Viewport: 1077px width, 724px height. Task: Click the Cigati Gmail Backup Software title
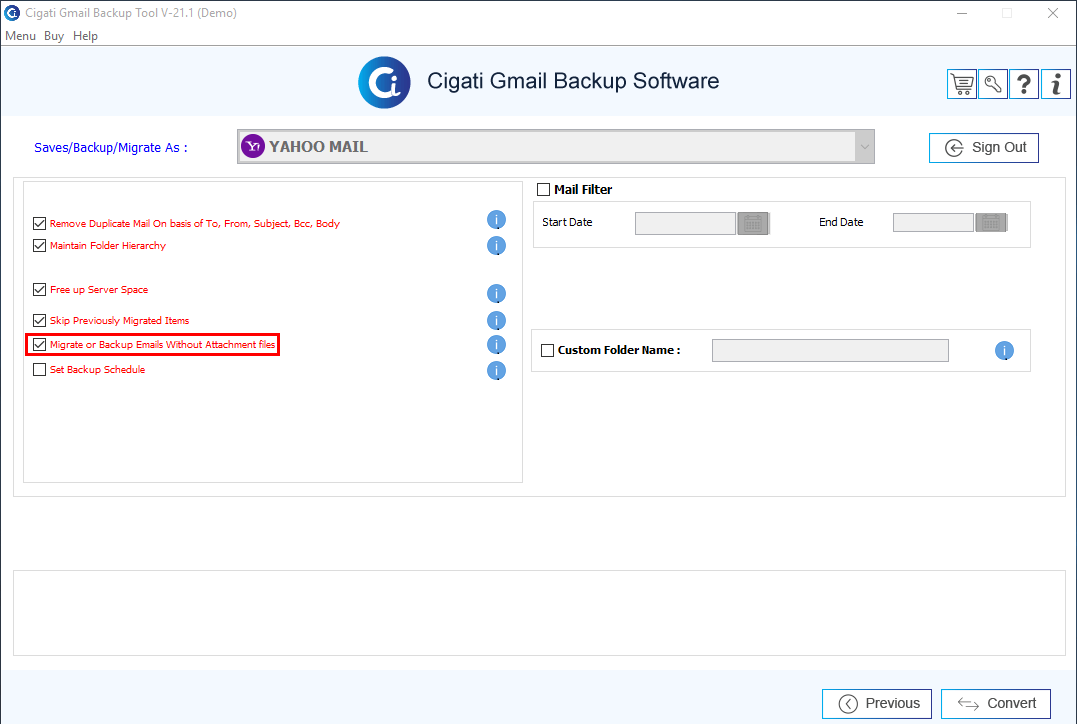coord(573,81)
